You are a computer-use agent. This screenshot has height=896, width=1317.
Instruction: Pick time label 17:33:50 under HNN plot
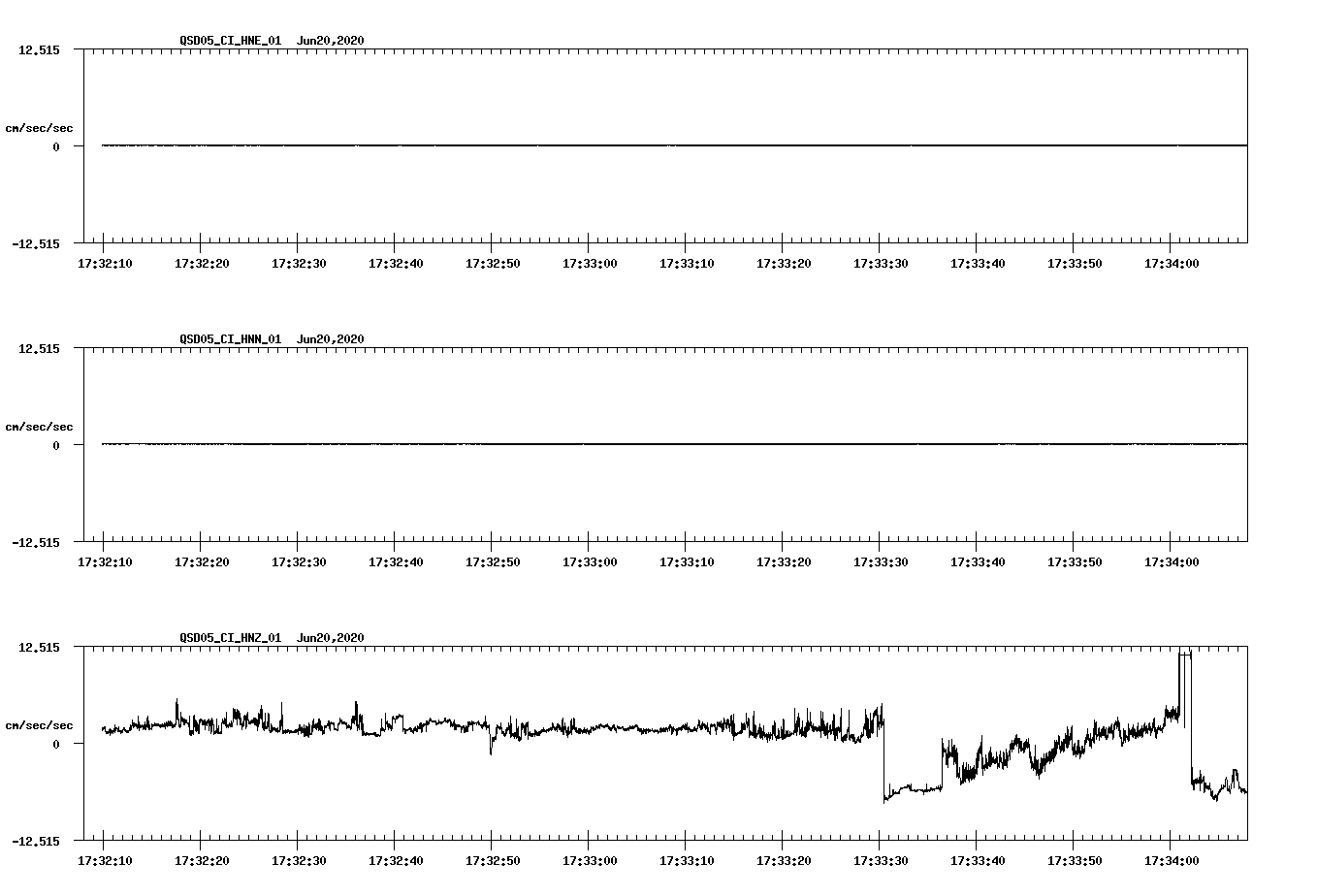(x=1075, y=561)
